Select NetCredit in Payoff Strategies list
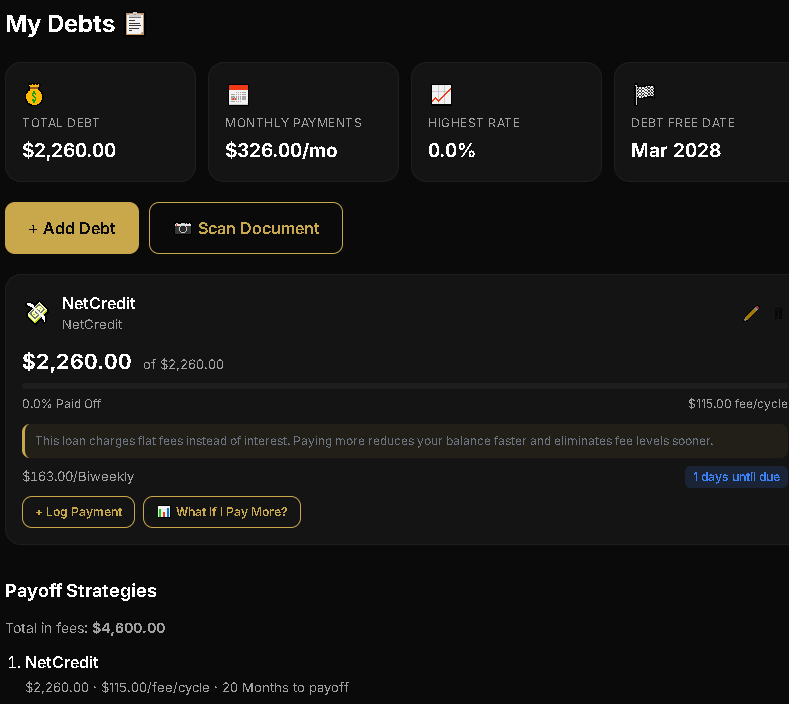The width and height of the screenshot is (789, 704). (61, 662)
